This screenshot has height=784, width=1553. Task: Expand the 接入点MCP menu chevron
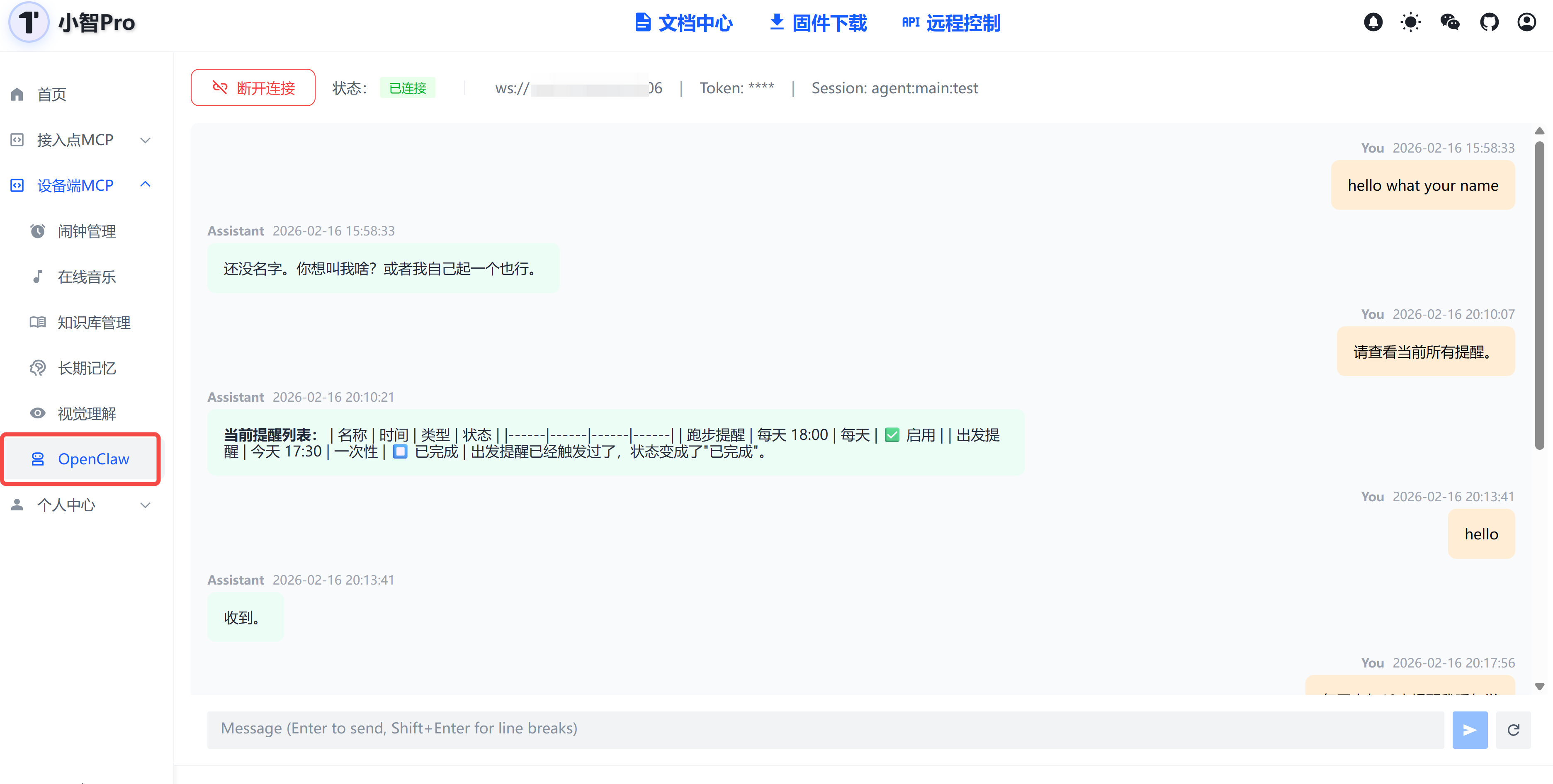point(145,141)
